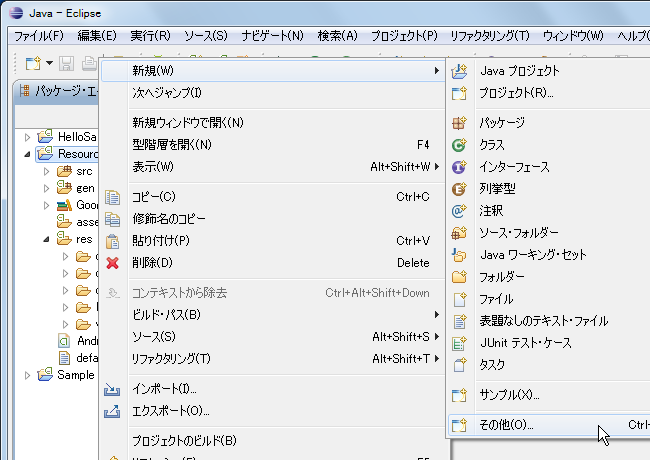Click the タスク new task icon

point(459,365)
